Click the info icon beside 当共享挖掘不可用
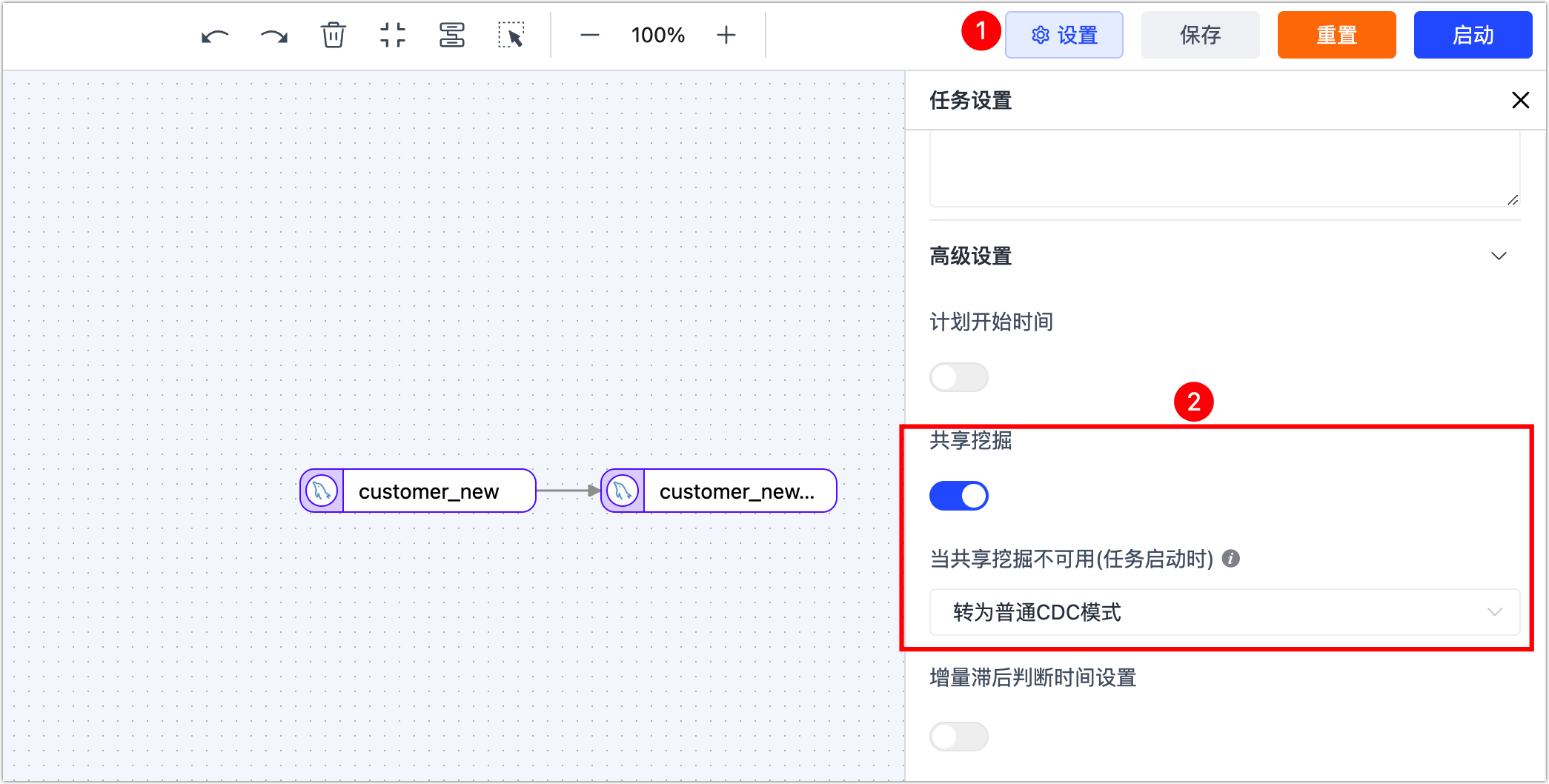 (1230, 559)
